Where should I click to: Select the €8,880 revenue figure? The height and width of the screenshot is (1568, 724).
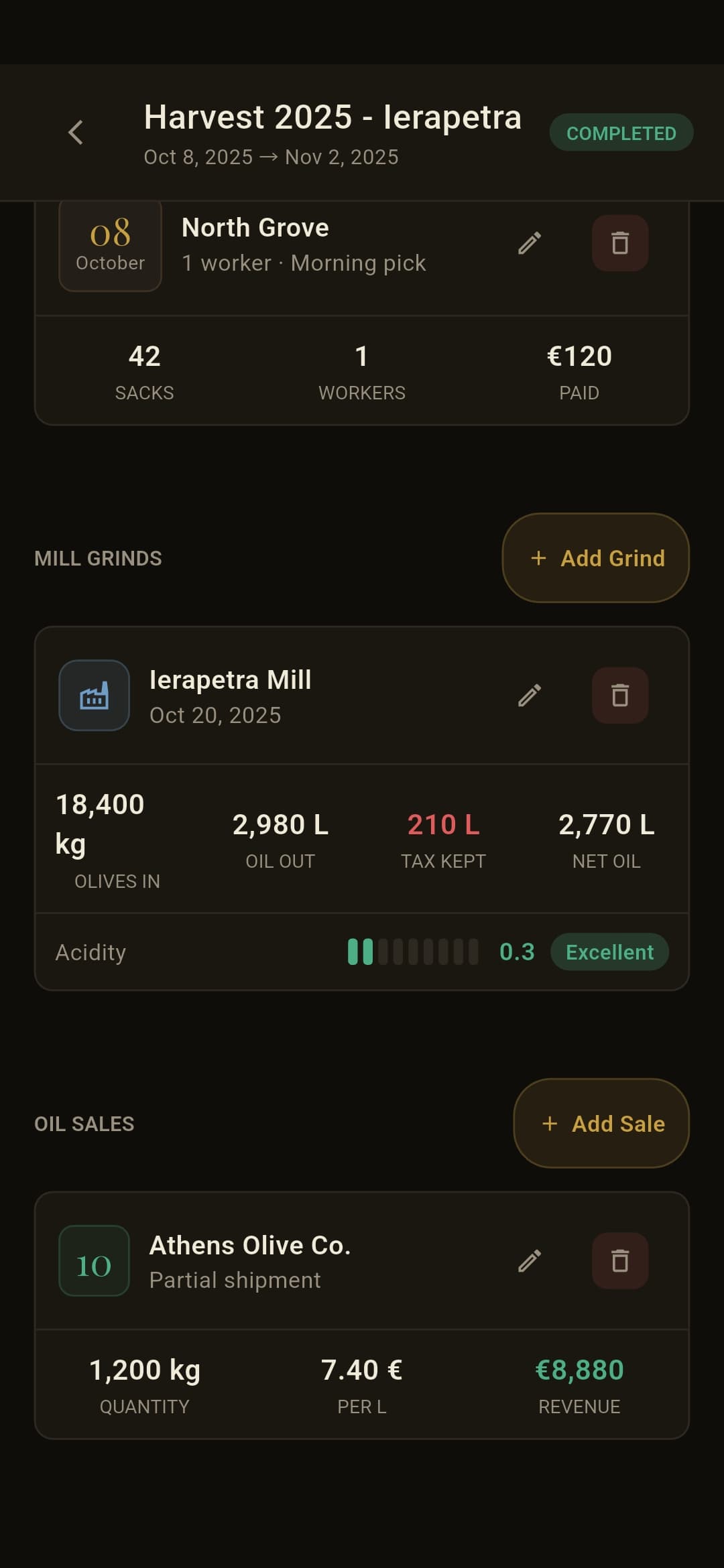point(579,1370)
